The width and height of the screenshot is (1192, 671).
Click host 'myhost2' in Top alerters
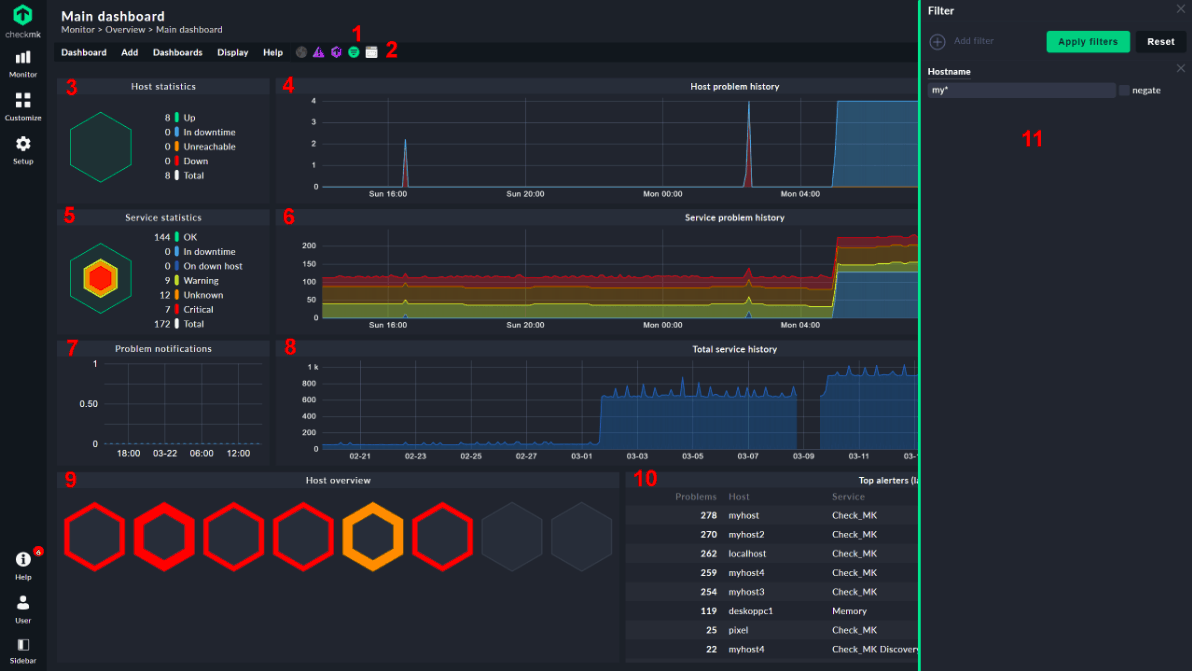point(747,535)
